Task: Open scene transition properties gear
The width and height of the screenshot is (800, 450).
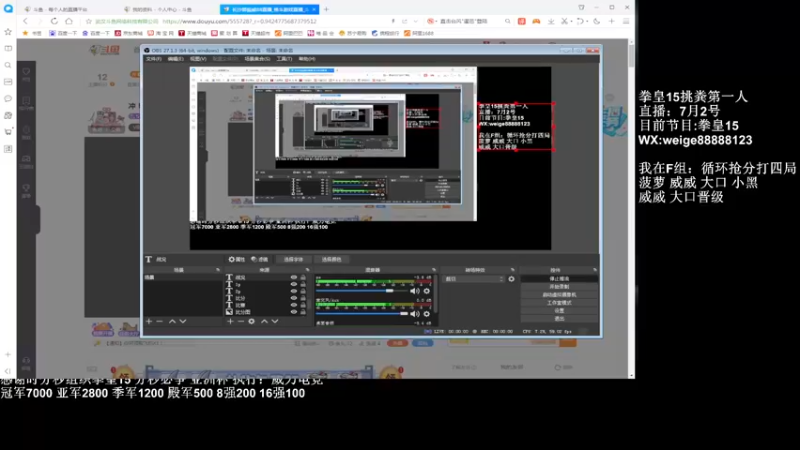Action: [x=511, y=279]
